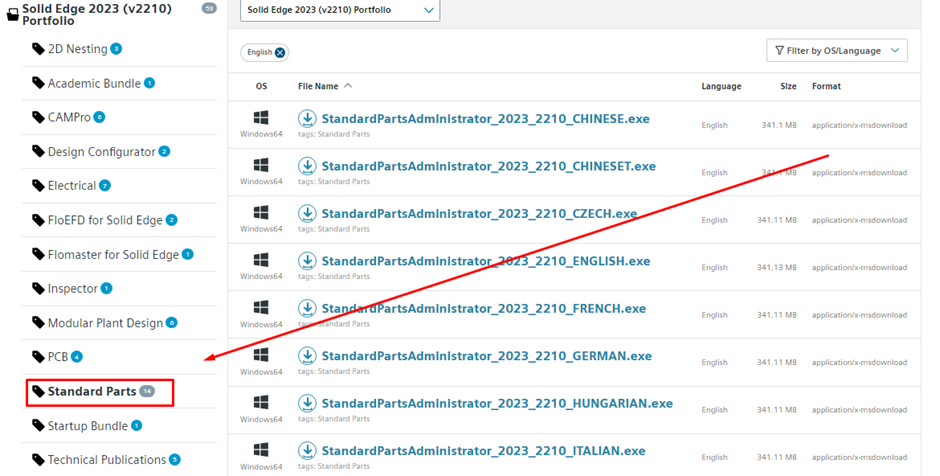Click Solid Edge 2023 (v2210) Portfolio heading

pos(97,14)
